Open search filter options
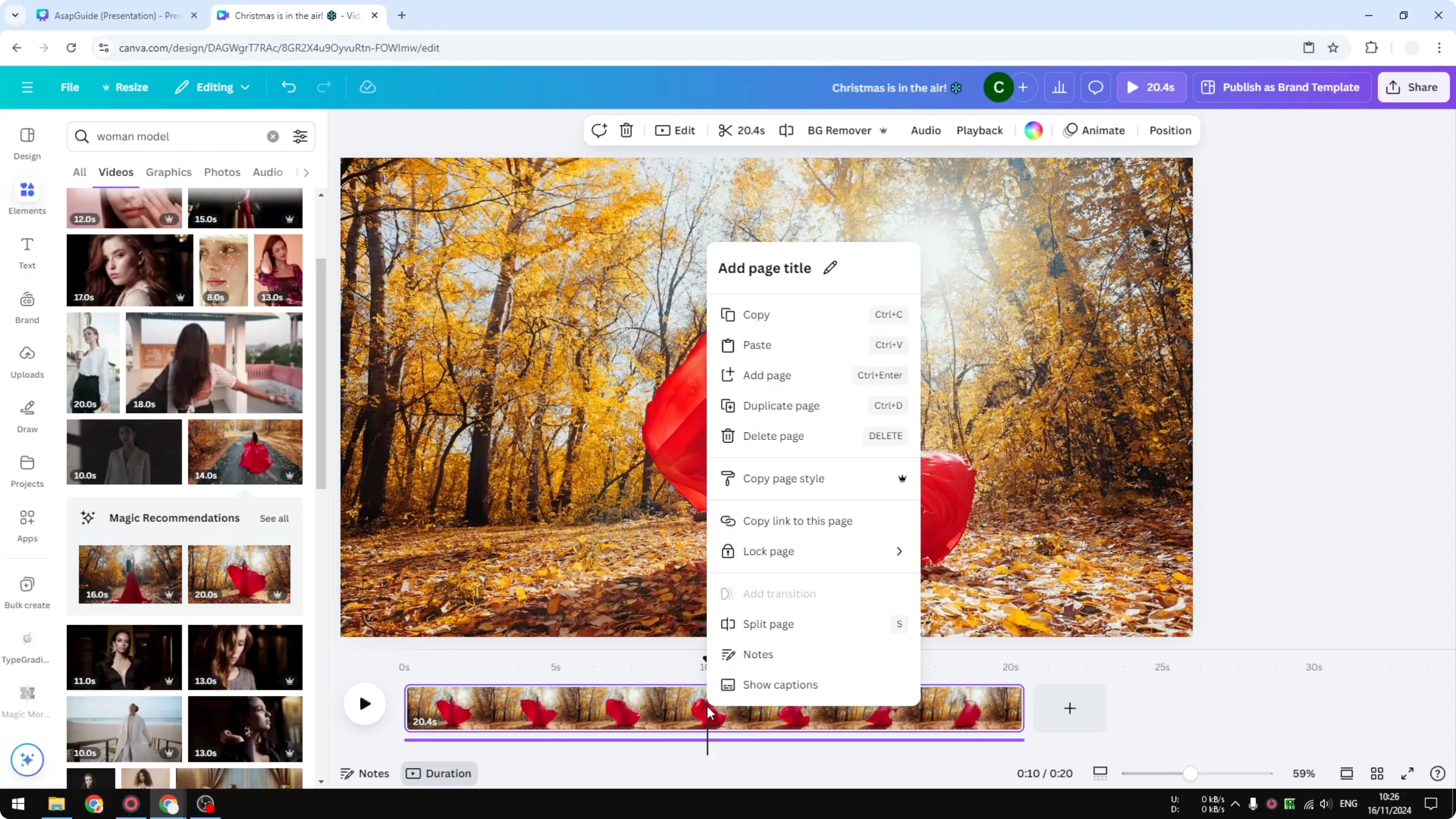This screenshot has width=1456, height=819. tap(300, 136)
